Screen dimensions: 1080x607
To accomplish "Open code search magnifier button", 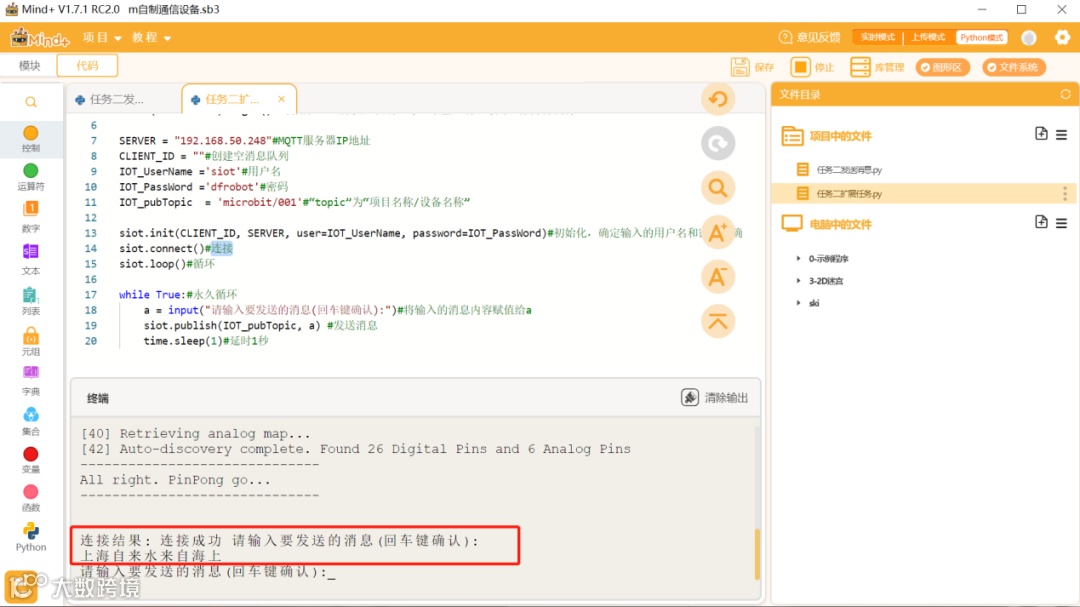I will (x=718, y=187).
